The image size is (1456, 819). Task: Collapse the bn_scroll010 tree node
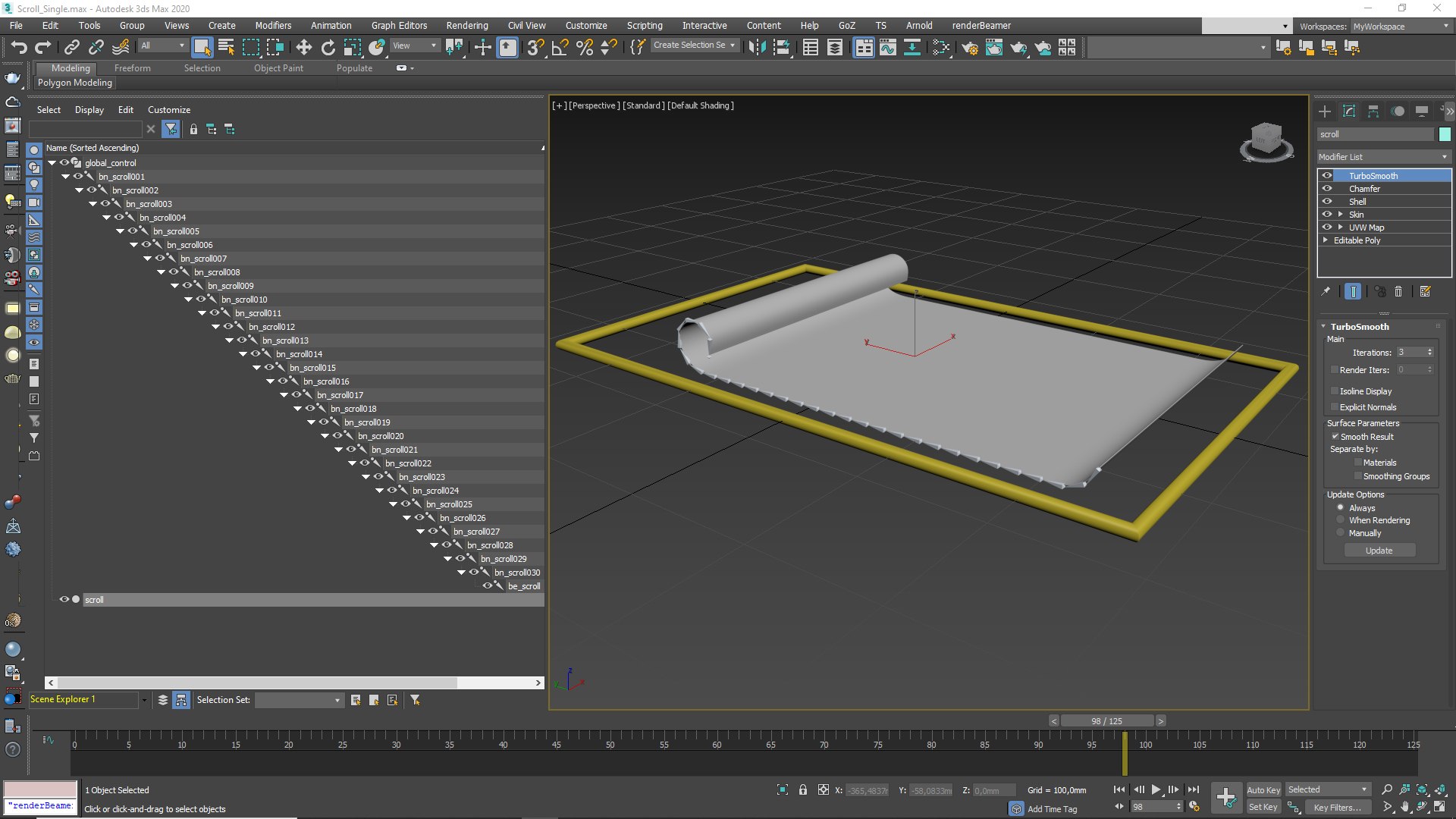click(189, 299)
